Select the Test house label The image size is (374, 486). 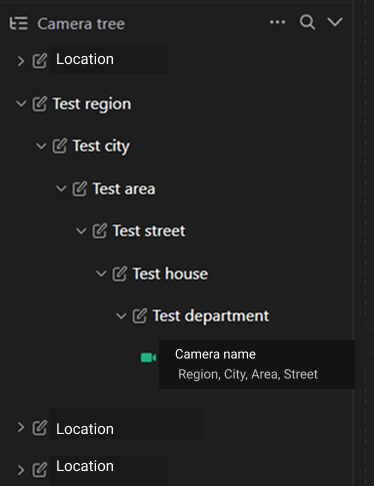(170, 274)
